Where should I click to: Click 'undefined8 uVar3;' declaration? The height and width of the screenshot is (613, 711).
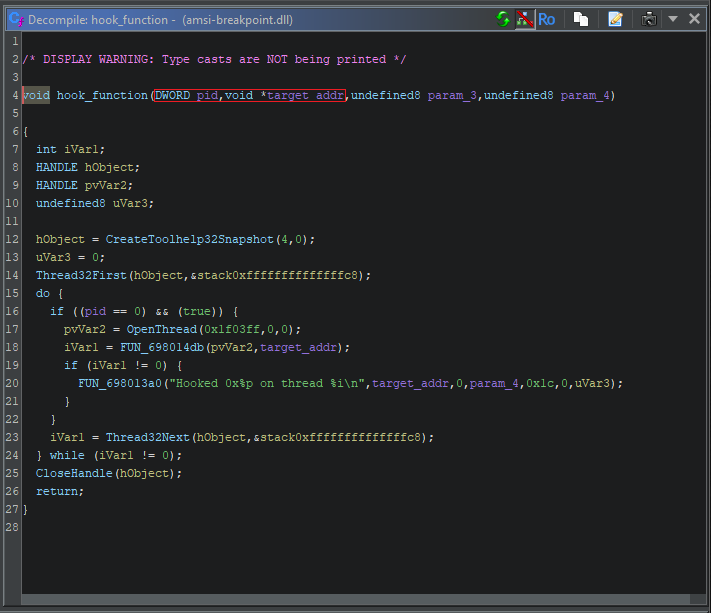pyautogui.click(x=95, y=203)
